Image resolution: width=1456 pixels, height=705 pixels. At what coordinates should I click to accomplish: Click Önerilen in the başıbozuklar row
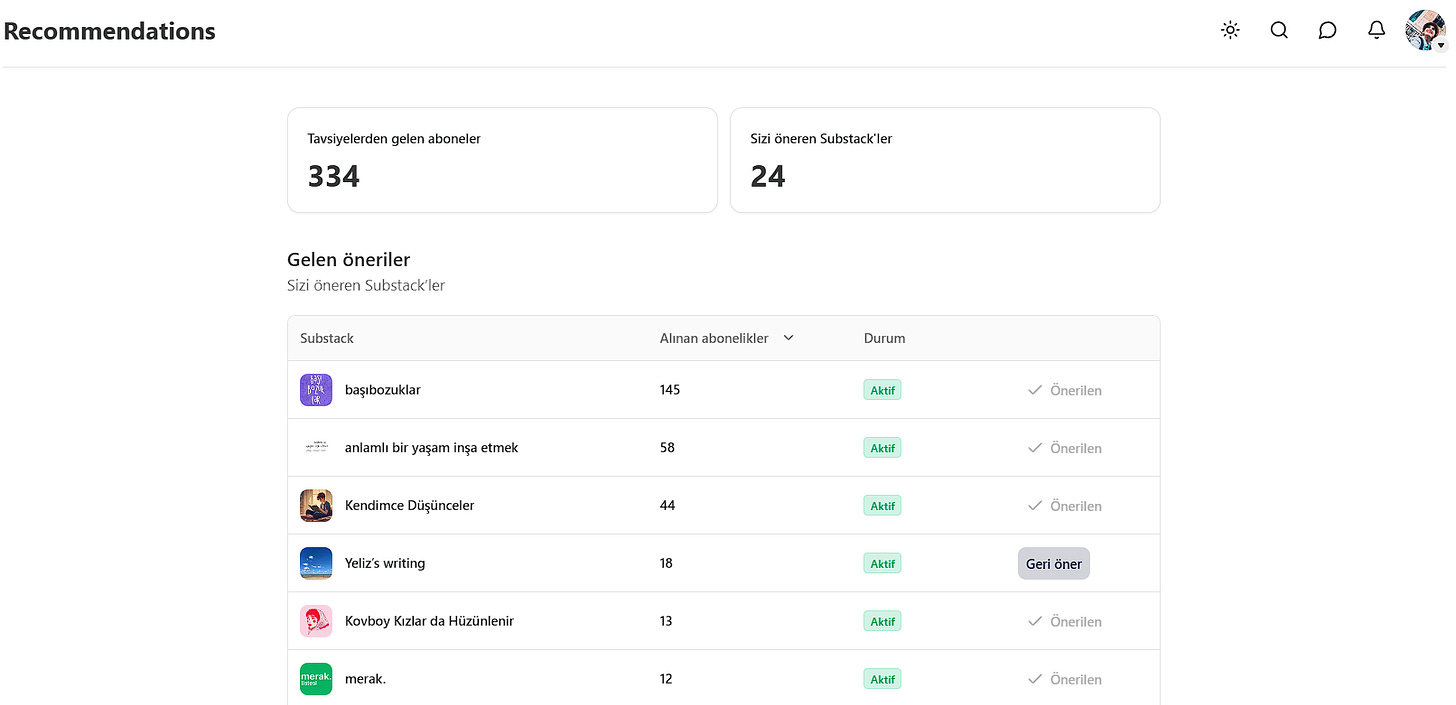(x=1065, y=390)
